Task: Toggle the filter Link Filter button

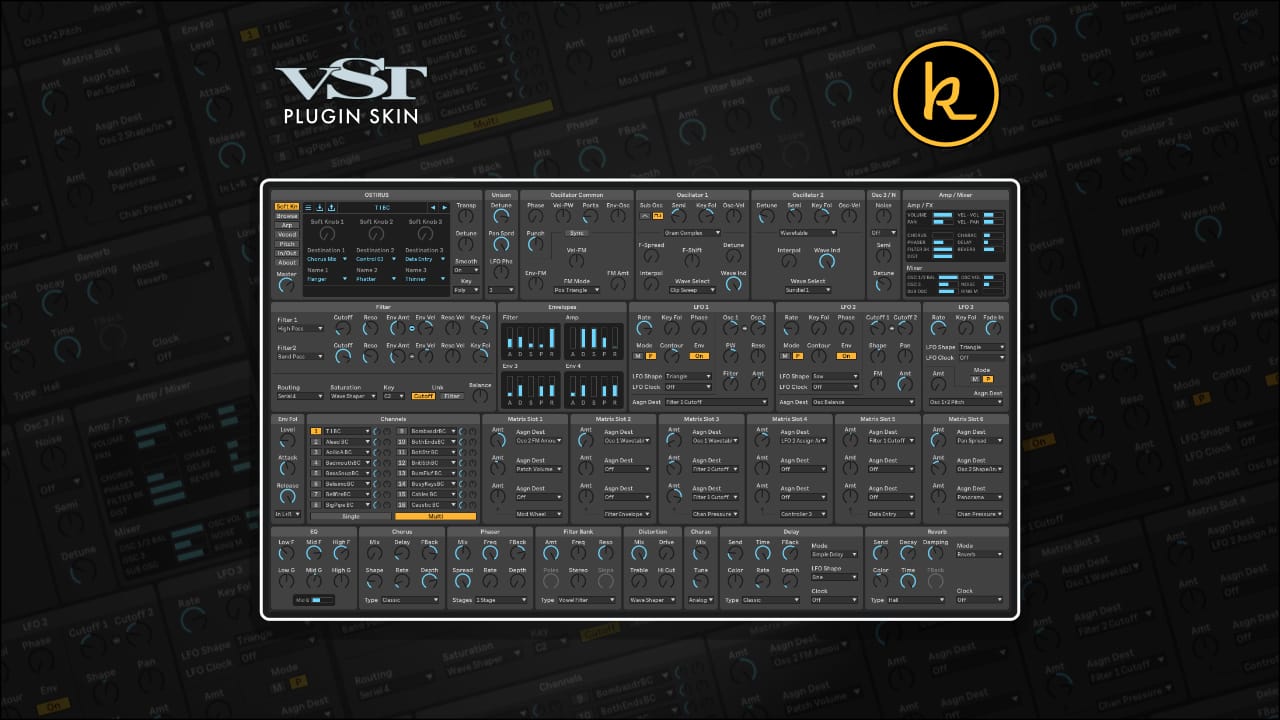Action: (x=452, y=396)
